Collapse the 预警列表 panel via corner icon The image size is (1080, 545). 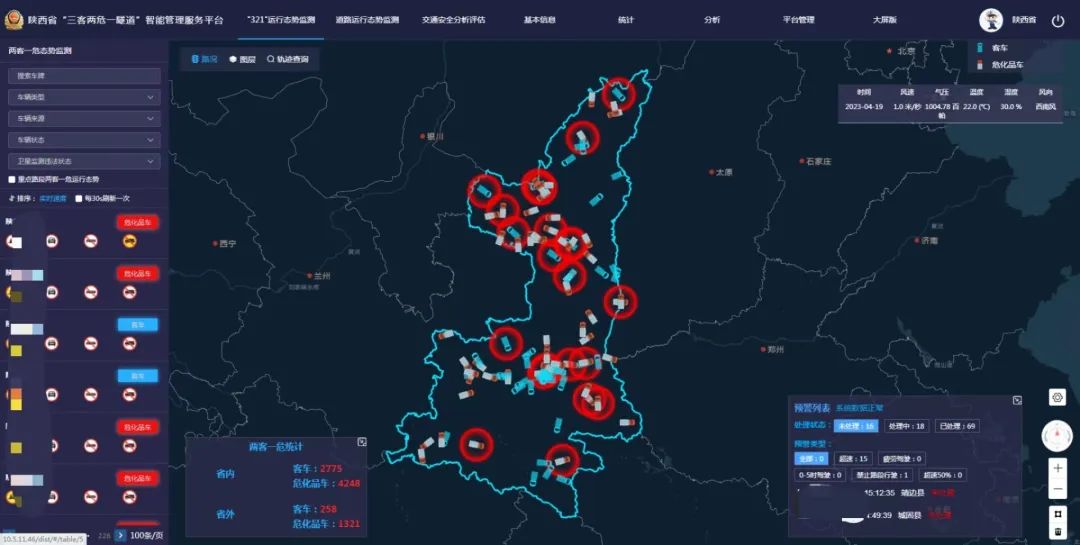click(1017, 400)
